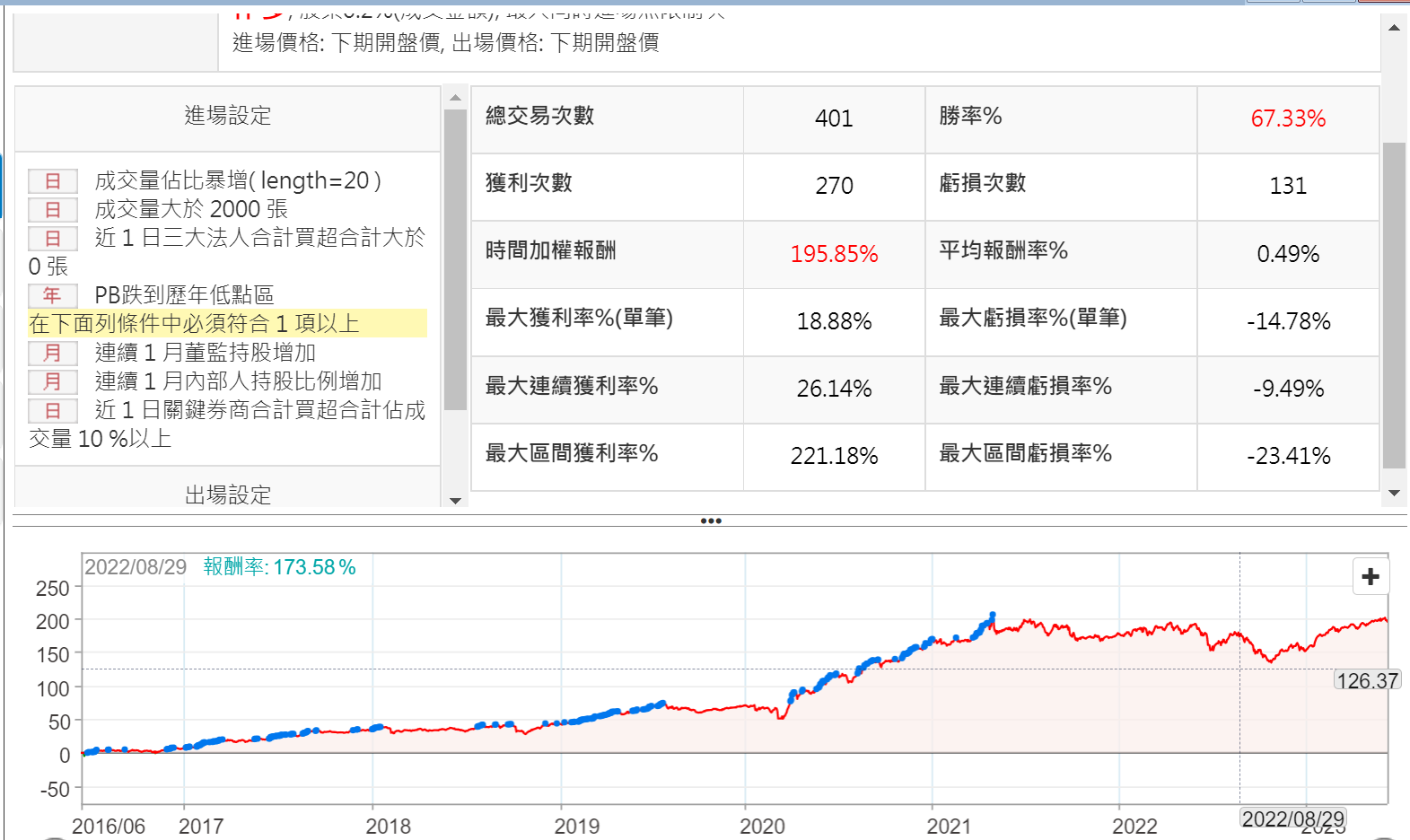This screenshot has width=1410, height=840.
Task: Click the 日 badge beside 成交量佔比暴增
Action: coord(52,181)
